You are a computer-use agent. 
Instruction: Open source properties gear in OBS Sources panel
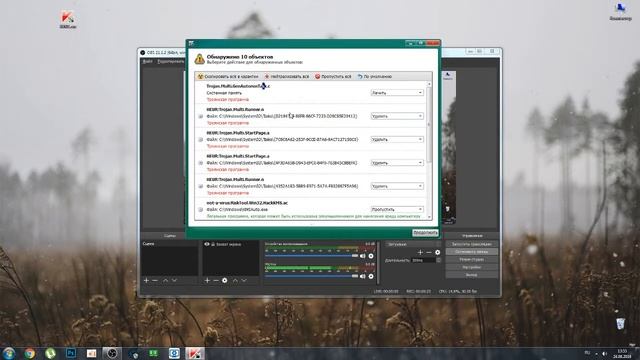click(x=224, y=280)
